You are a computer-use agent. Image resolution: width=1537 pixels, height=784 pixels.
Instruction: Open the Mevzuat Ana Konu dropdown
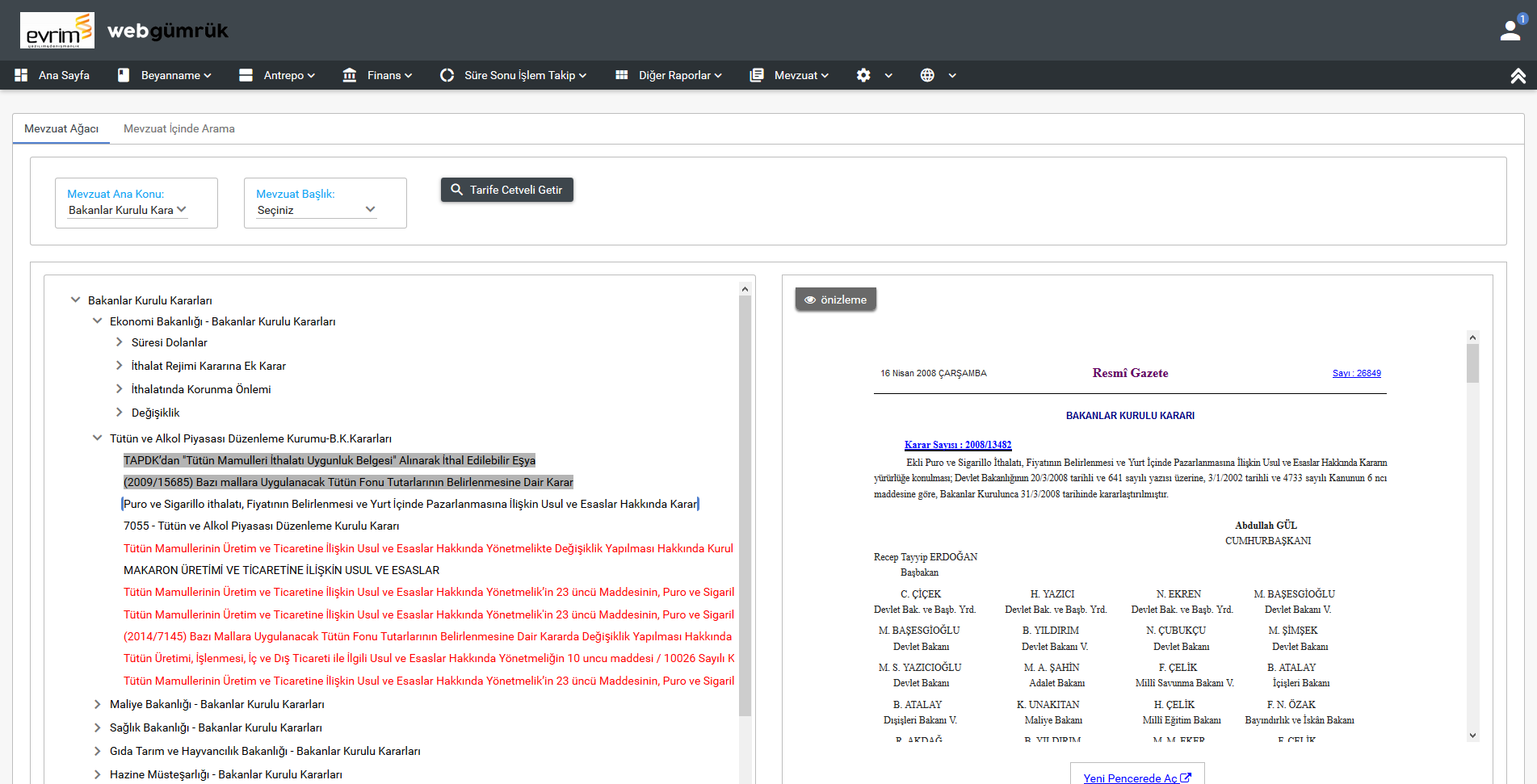(x=128, y=210)
